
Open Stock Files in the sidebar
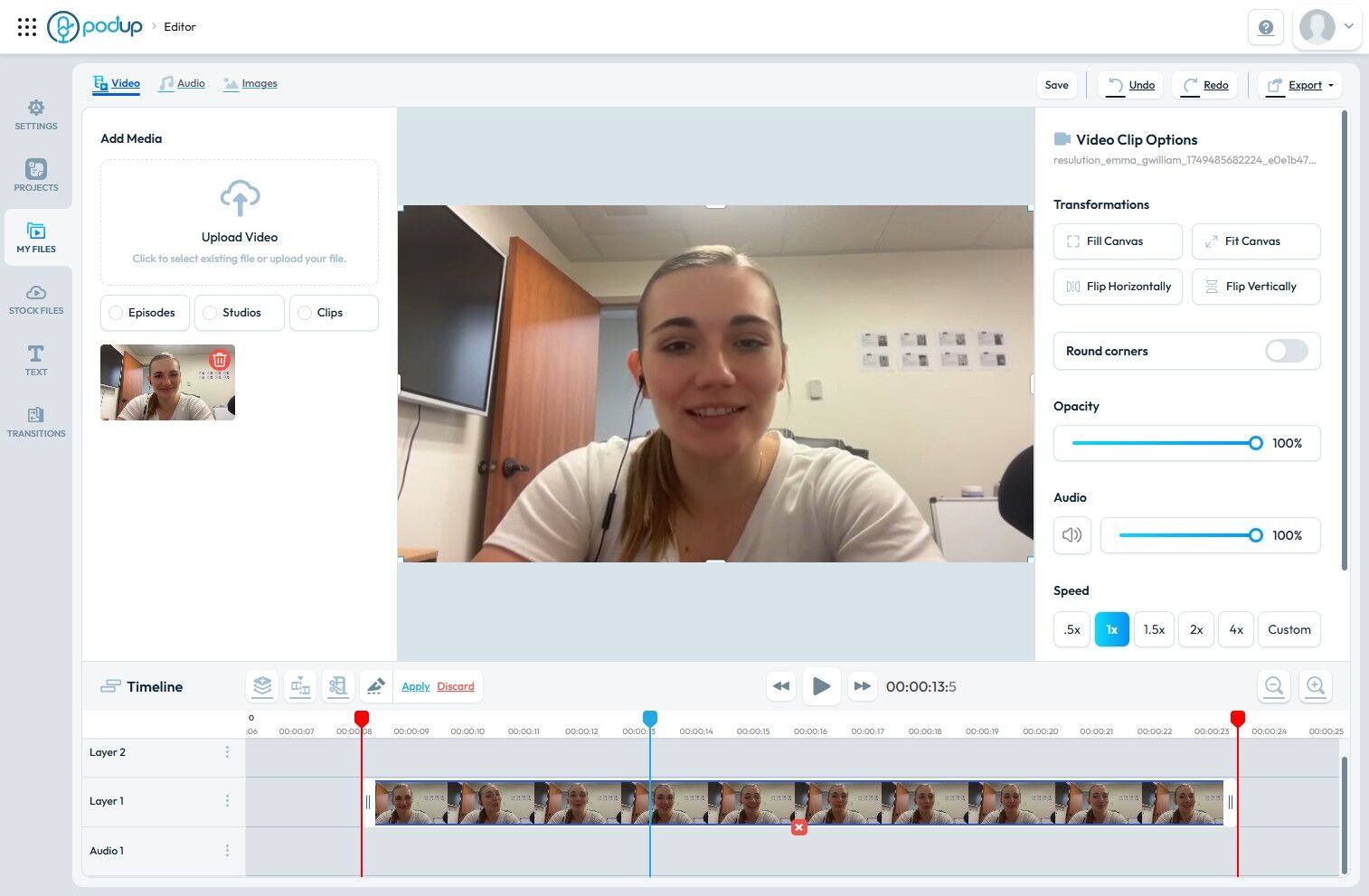click(x=36, y=299)
